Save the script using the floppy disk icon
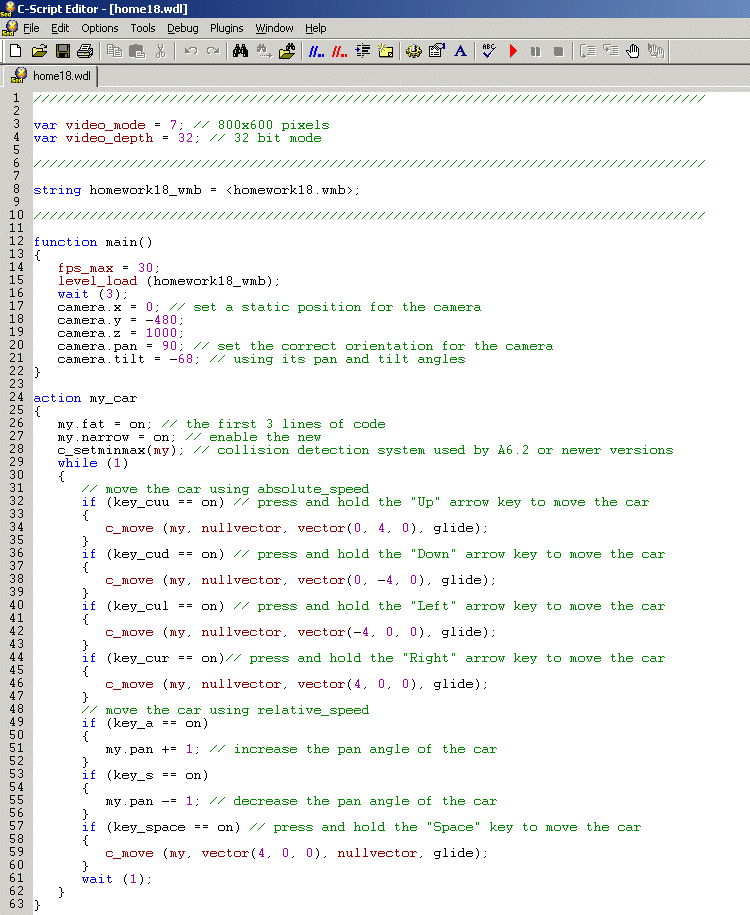This screenshot has height=915, width=750. click(x=62, y=50)
